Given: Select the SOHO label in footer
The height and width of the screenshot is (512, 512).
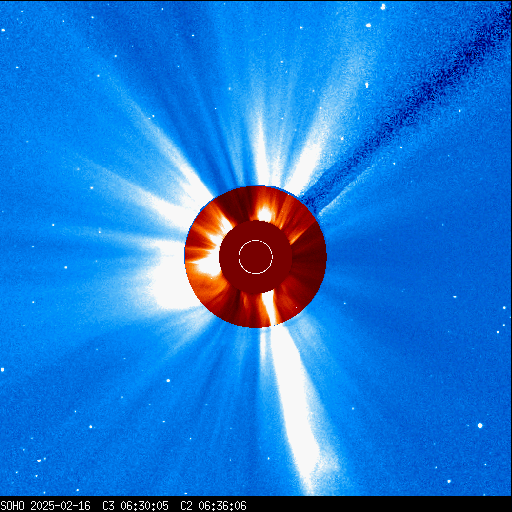Looking at the screenshot, I should [x=13, y=506].
